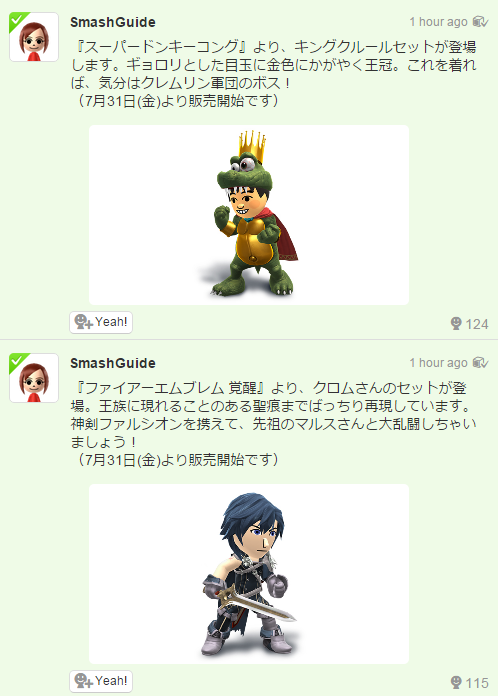This screenshot has width=498, height=696.
Task: Open the King K. Rool set post text
Action: coord(273,74)
